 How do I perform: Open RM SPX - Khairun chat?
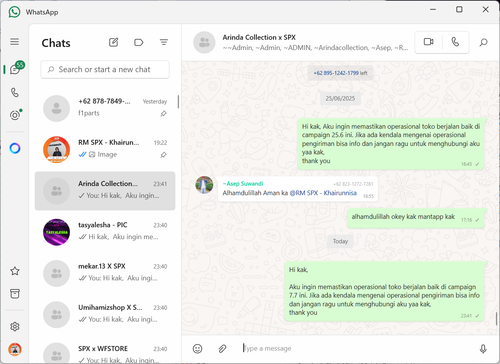click(x=105, y=149)
